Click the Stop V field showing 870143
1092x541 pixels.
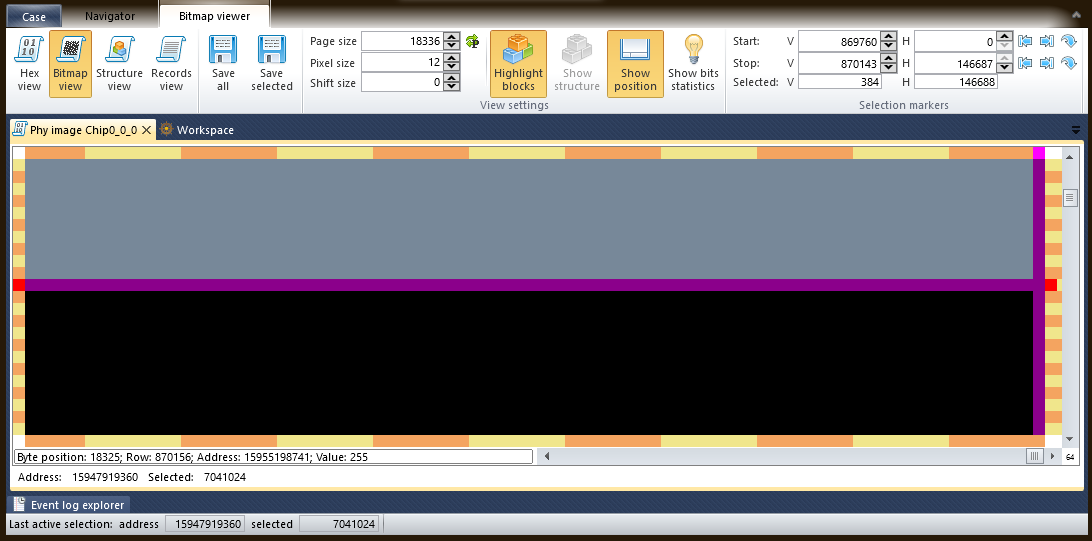[x=839, y=63]
